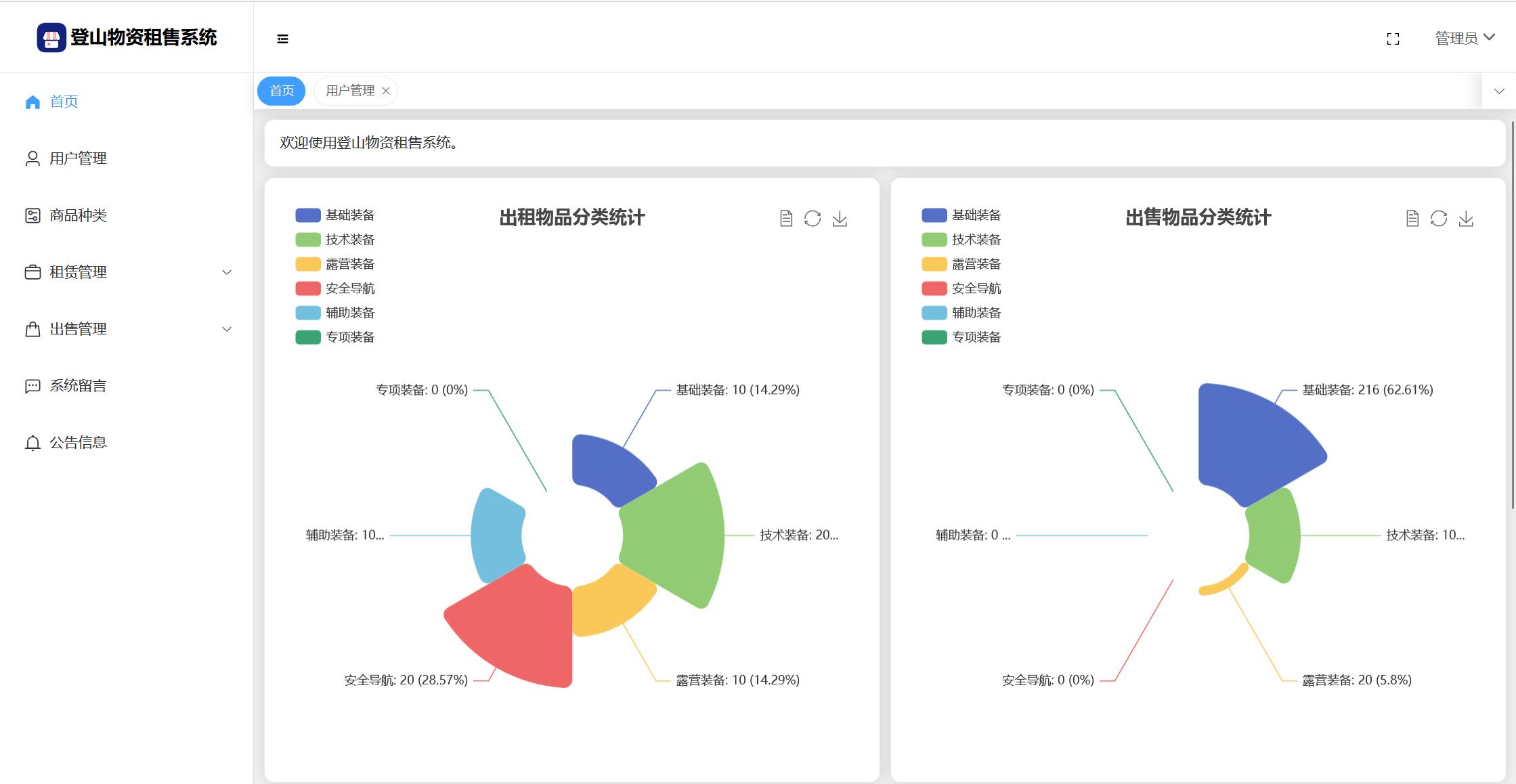Viewport: 1516px width, 784px height.
Task: Enter fullscreen mode via top-right icon
Action: click(x=1393, y=39)
